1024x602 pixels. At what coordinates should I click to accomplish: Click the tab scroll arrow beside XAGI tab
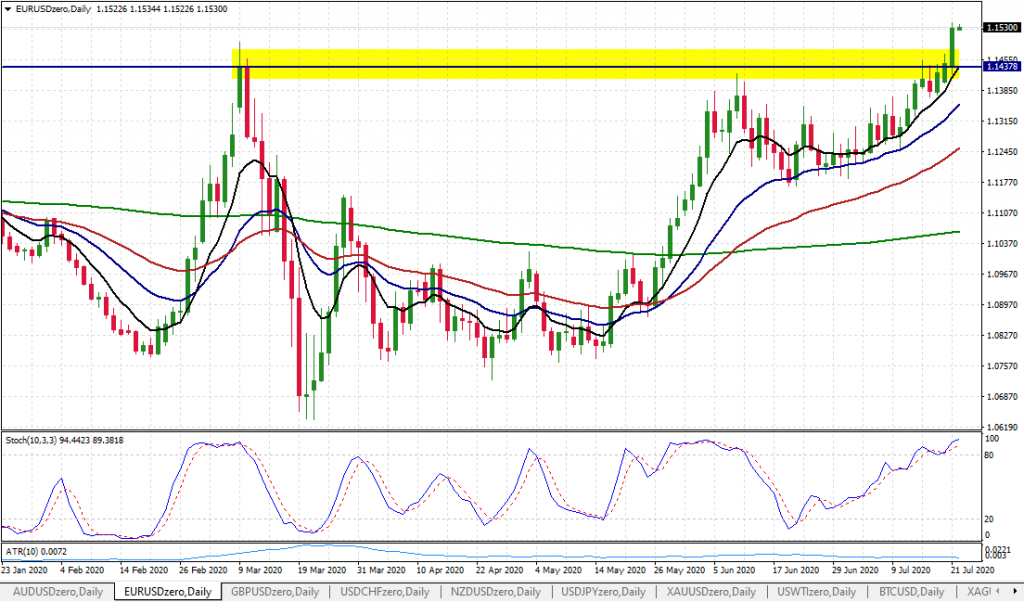coord(1016,591)
